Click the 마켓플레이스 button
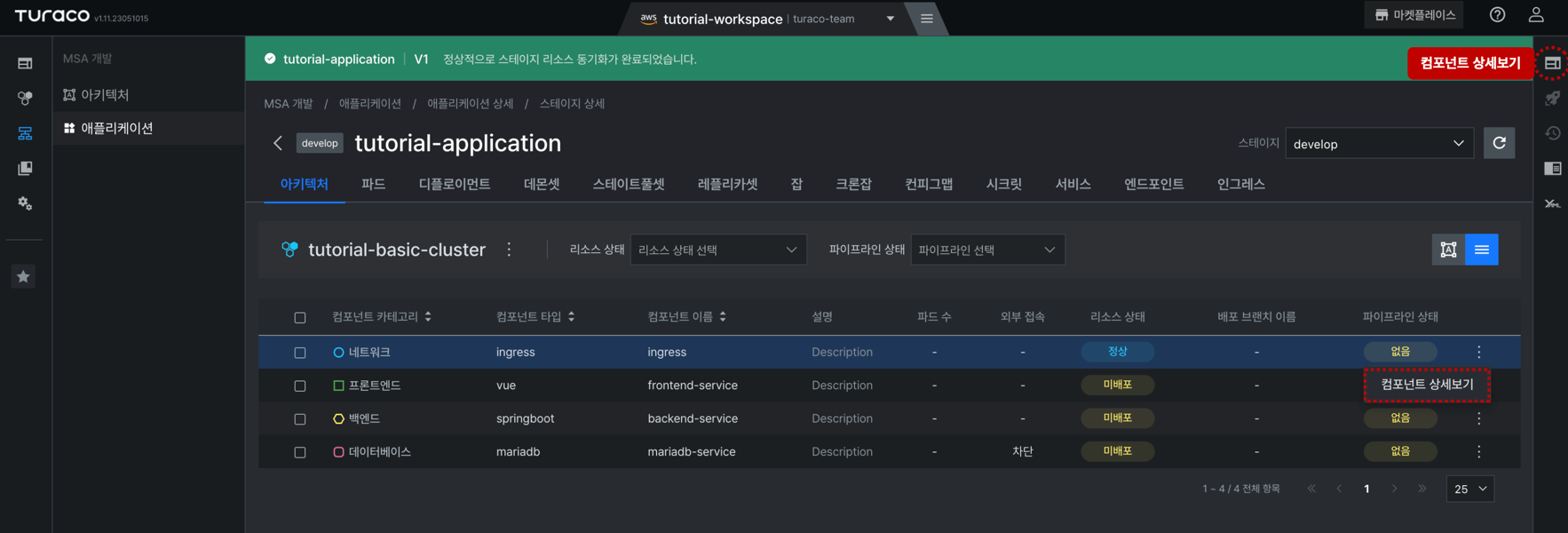The height and width of the screenshot is (533, 1568). point(1415,15)
